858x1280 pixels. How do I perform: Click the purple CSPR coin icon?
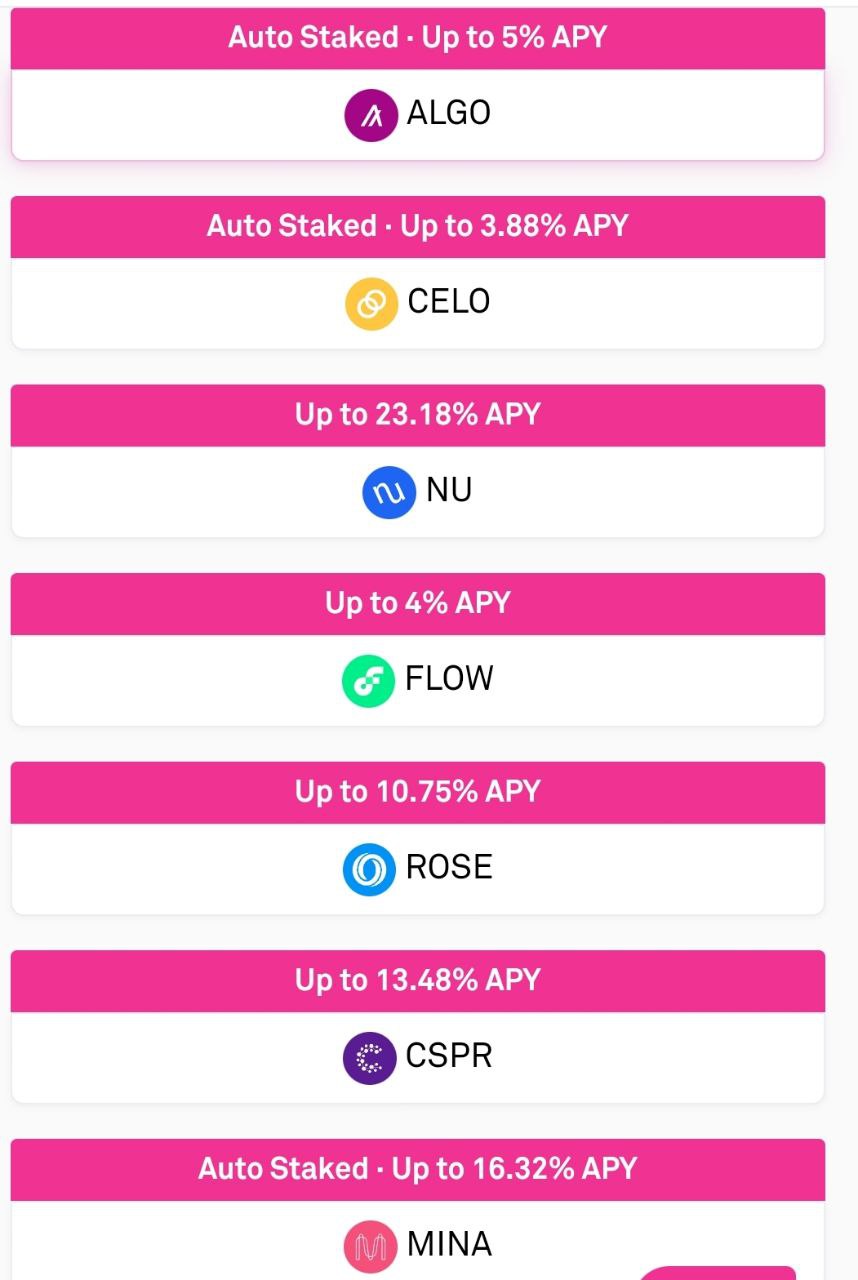(369, 1058)
